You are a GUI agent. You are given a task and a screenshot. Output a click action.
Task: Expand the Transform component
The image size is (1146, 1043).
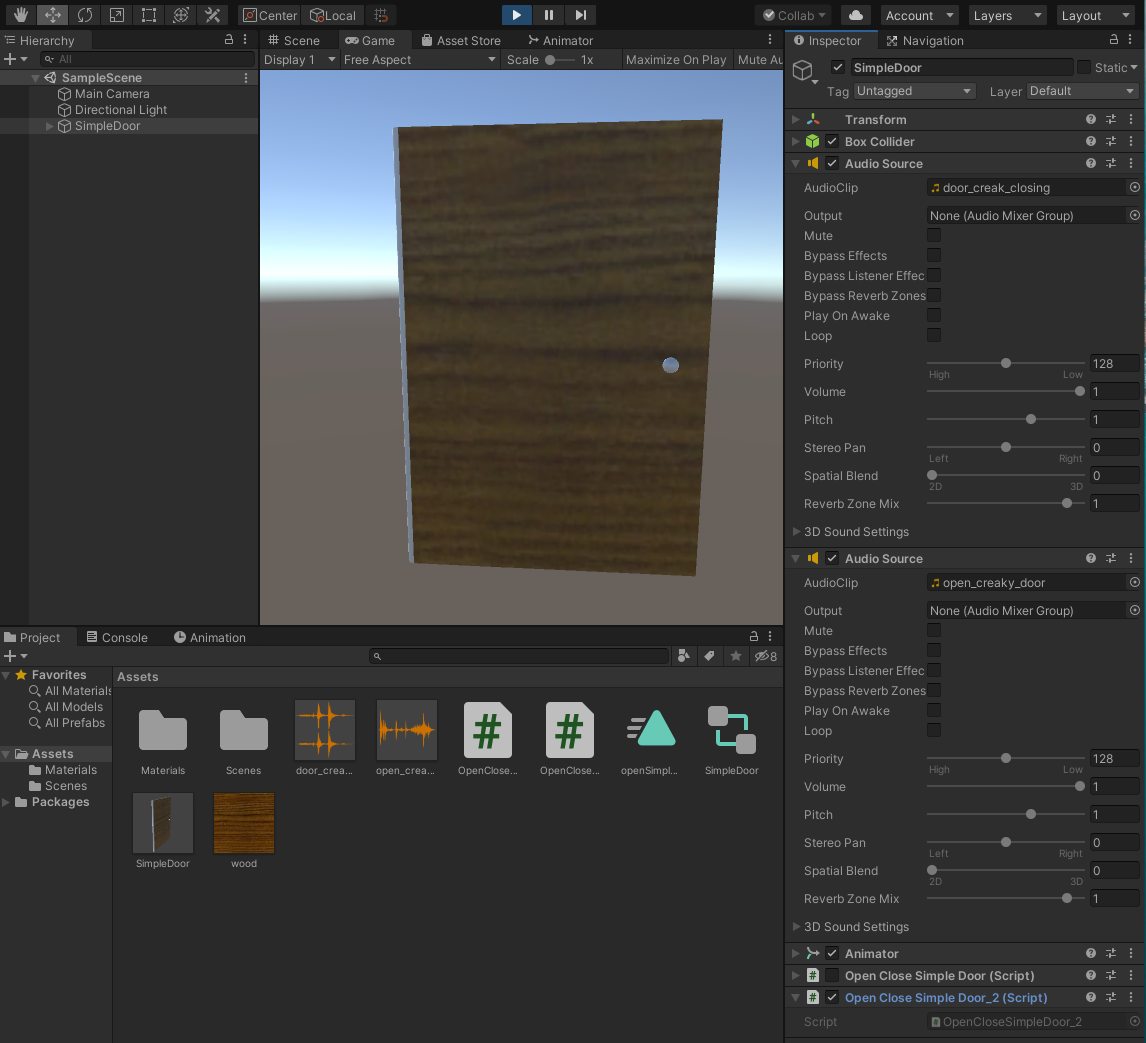click(796, 119)
